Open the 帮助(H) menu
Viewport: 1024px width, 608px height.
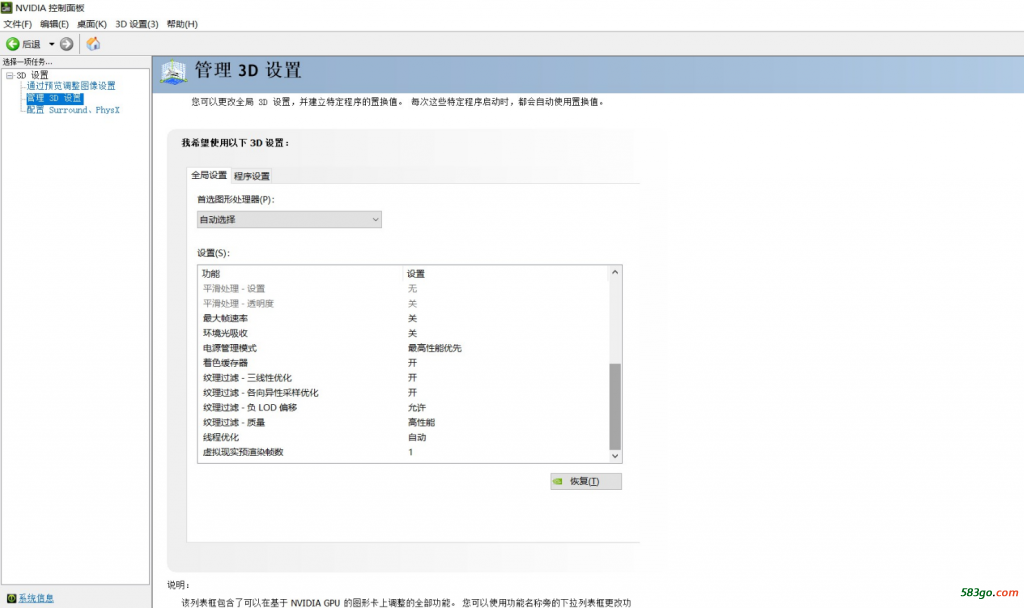pyautogui.click(x=182, y=24)
